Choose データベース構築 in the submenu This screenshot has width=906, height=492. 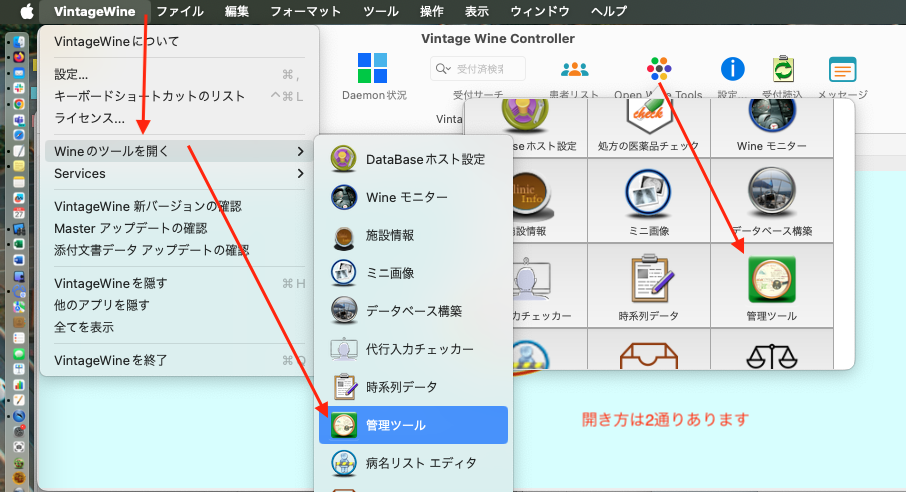click(x=413, y=311)
